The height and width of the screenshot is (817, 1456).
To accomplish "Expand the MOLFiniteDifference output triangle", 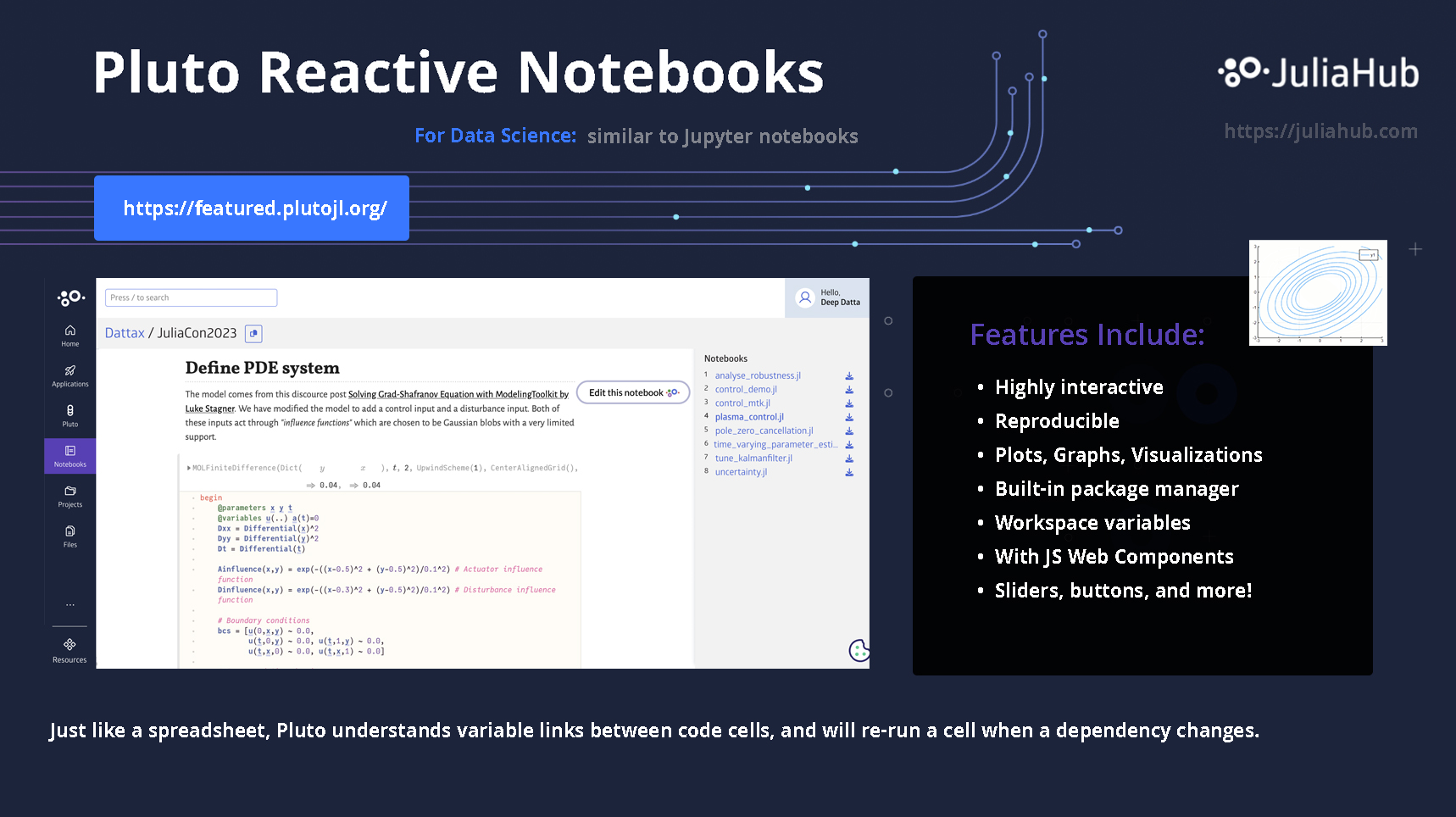I will pos(189,468).
